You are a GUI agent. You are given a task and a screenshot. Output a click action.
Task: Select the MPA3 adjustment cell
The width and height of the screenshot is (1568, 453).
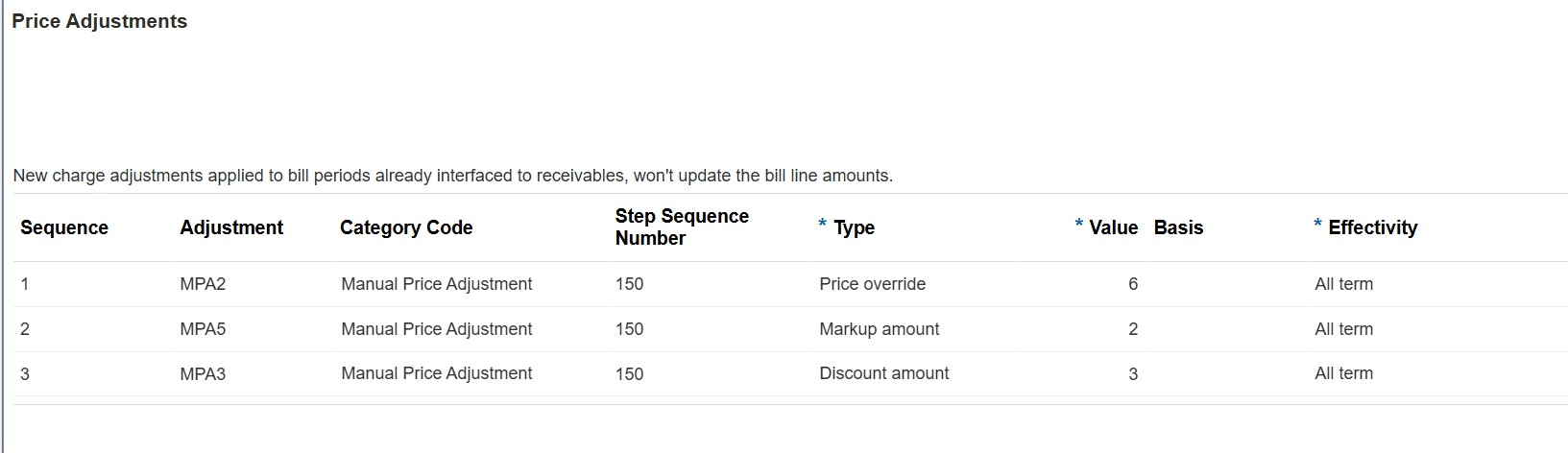click(x=203, y=374)
